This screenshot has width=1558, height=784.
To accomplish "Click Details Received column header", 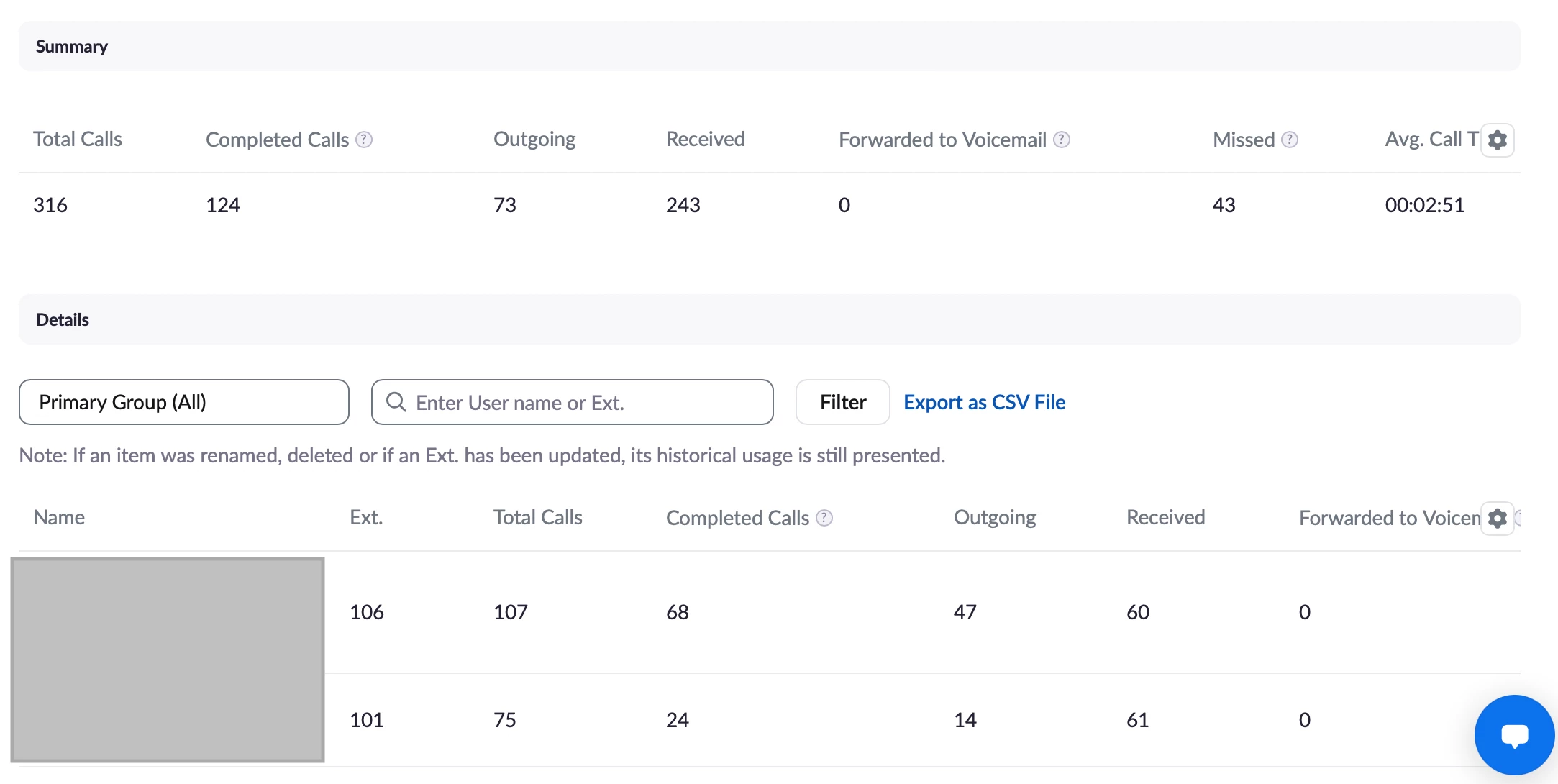I will point(1165,518).
